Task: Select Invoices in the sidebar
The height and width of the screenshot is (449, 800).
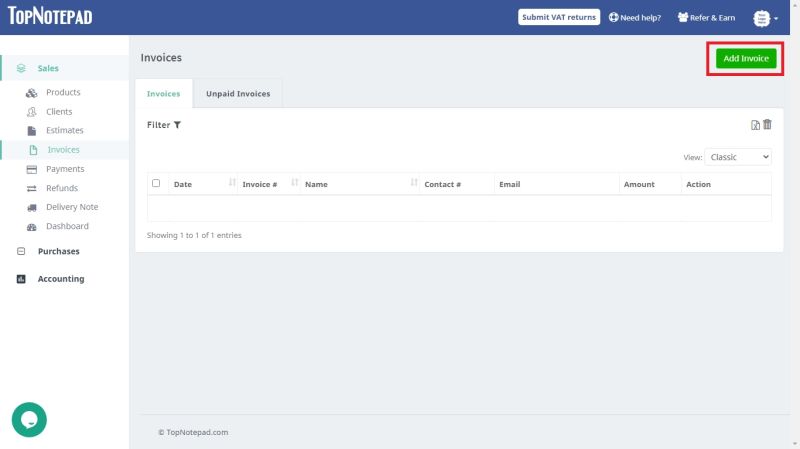Action: (63, 150)
